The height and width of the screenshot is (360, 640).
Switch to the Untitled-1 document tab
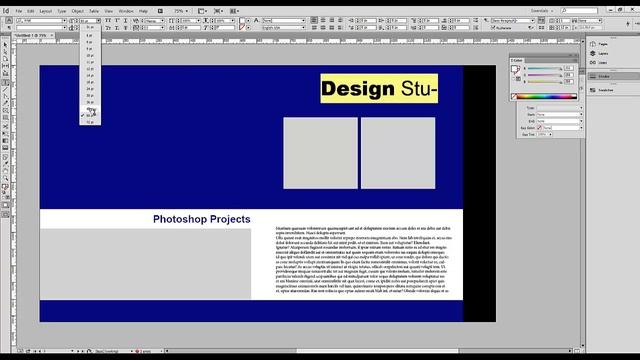(x=31, y=36)
